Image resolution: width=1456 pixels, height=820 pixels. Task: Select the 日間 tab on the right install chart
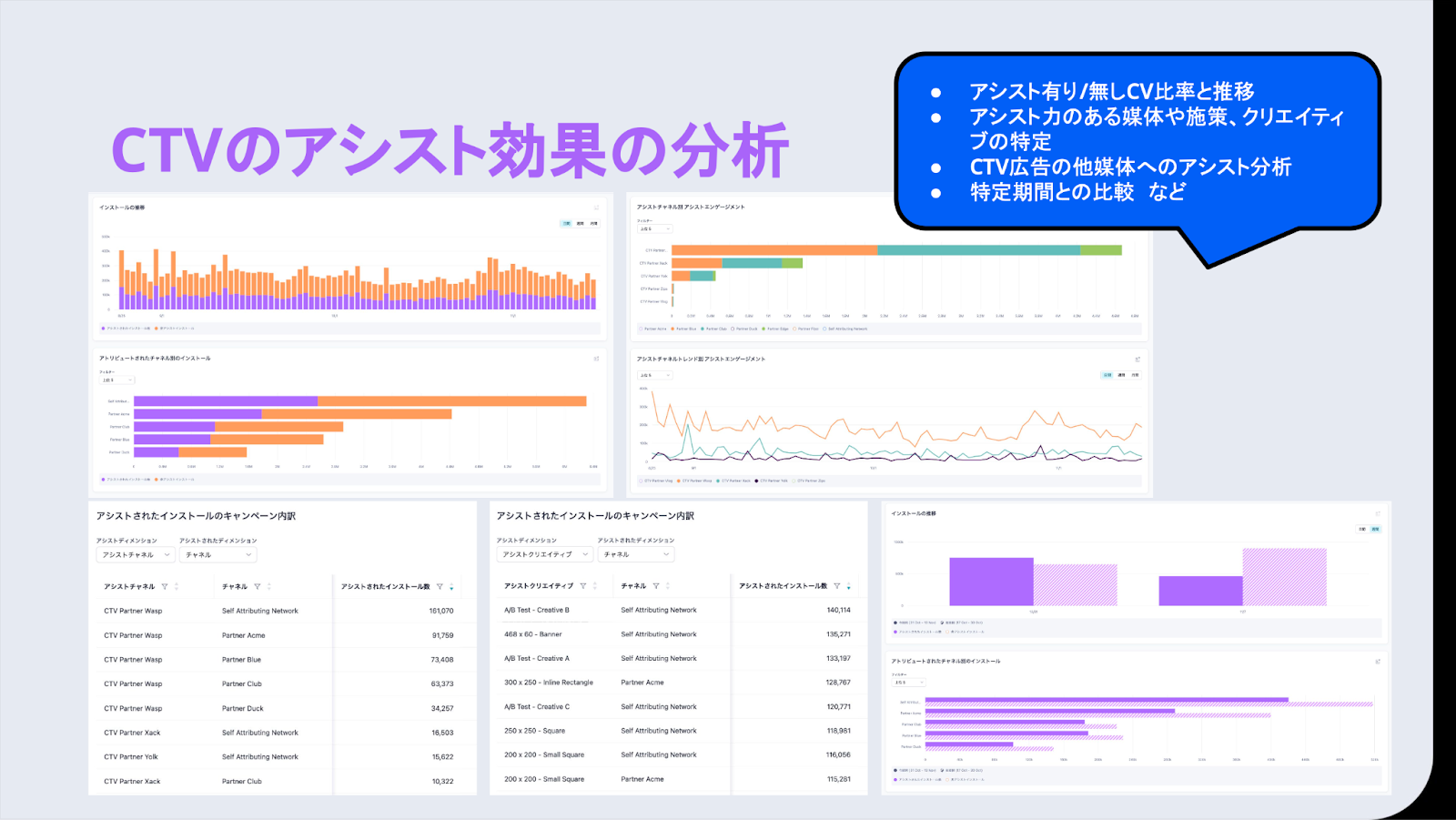(1362, 529)
